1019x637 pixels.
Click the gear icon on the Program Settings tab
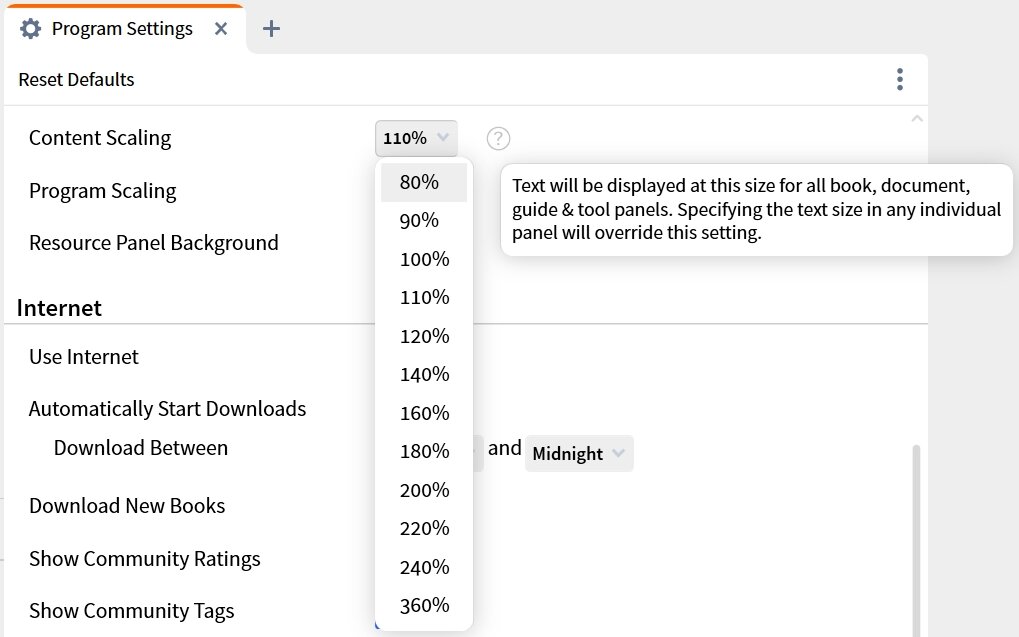click(x=32, y=28)
